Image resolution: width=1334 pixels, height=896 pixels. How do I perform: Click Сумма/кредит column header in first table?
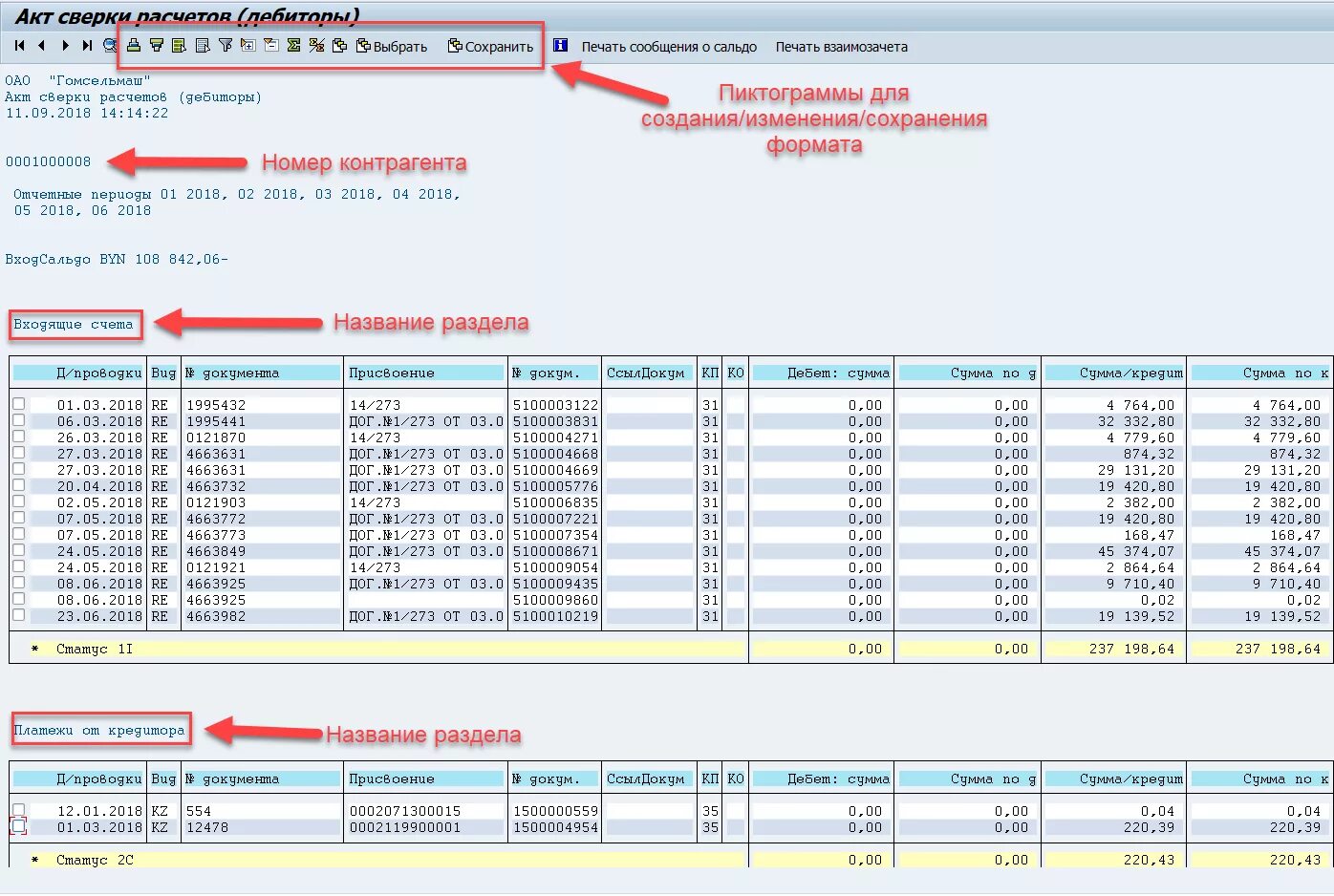1114,373
